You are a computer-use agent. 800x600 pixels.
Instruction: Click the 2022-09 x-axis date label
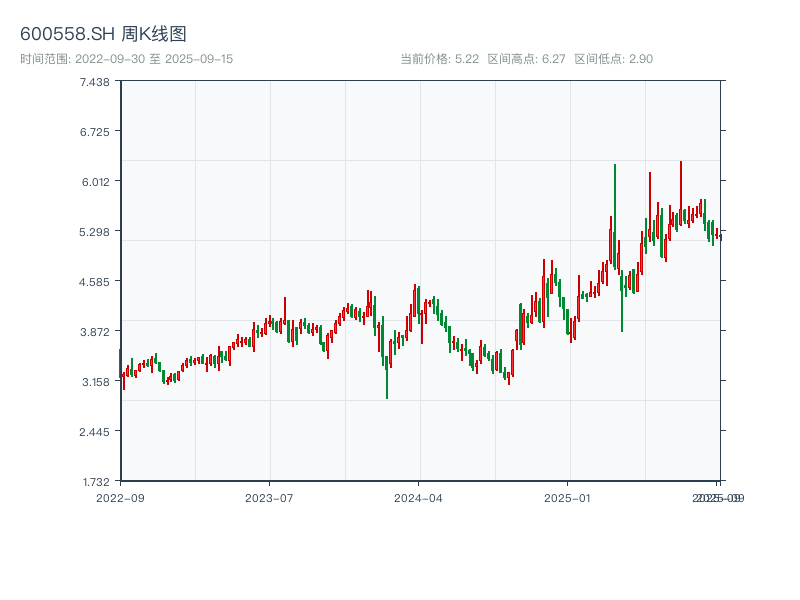pos(120,497)
